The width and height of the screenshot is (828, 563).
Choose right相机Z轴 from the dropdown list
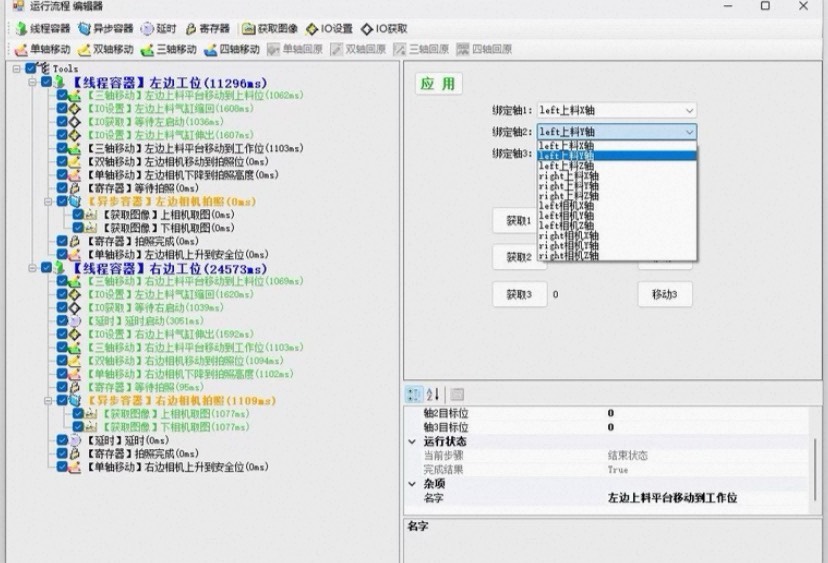[x=617, y=256]
